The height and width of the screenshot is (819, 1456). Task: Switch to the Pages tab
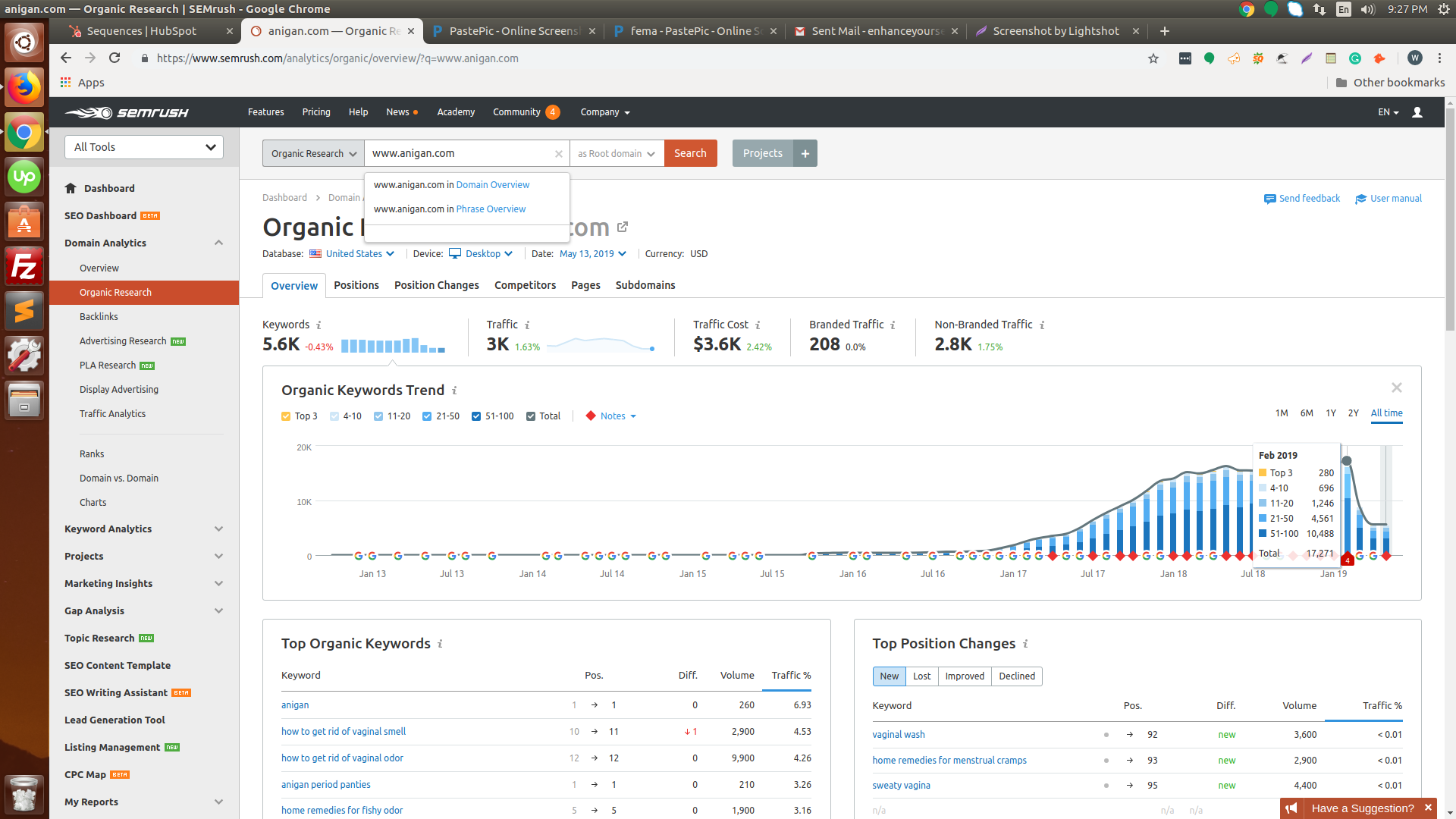pyautogui.click(x=585, y=285)
